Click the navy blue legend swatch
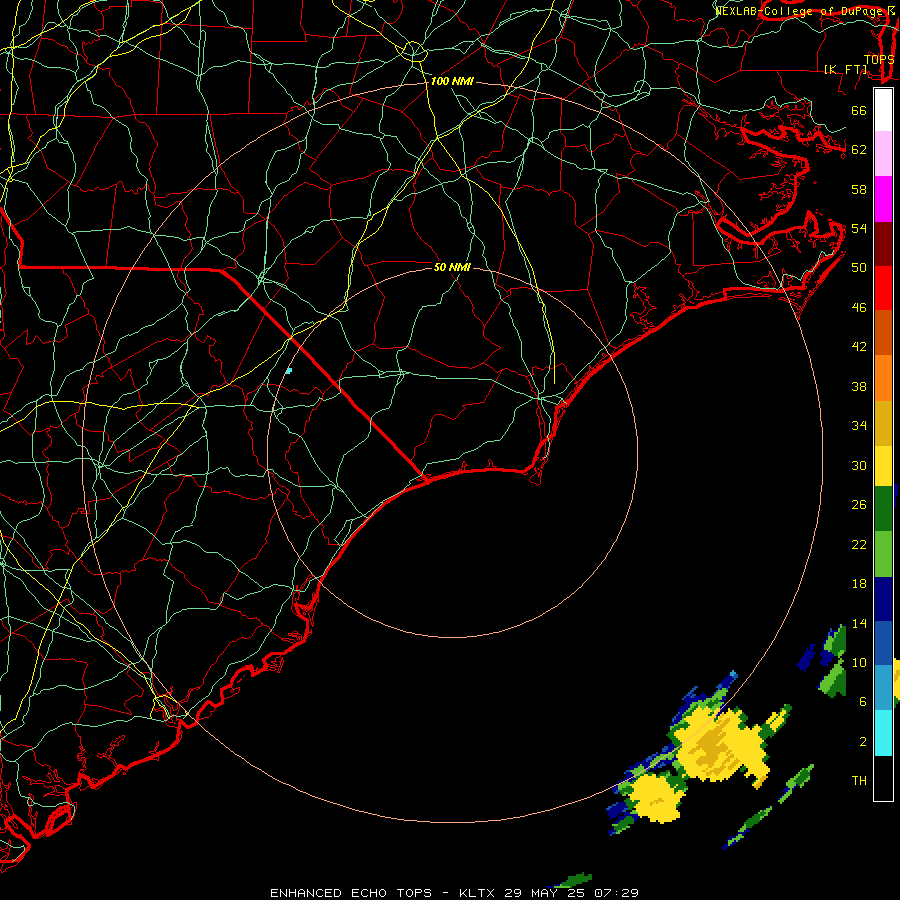 tap(883, 599)
